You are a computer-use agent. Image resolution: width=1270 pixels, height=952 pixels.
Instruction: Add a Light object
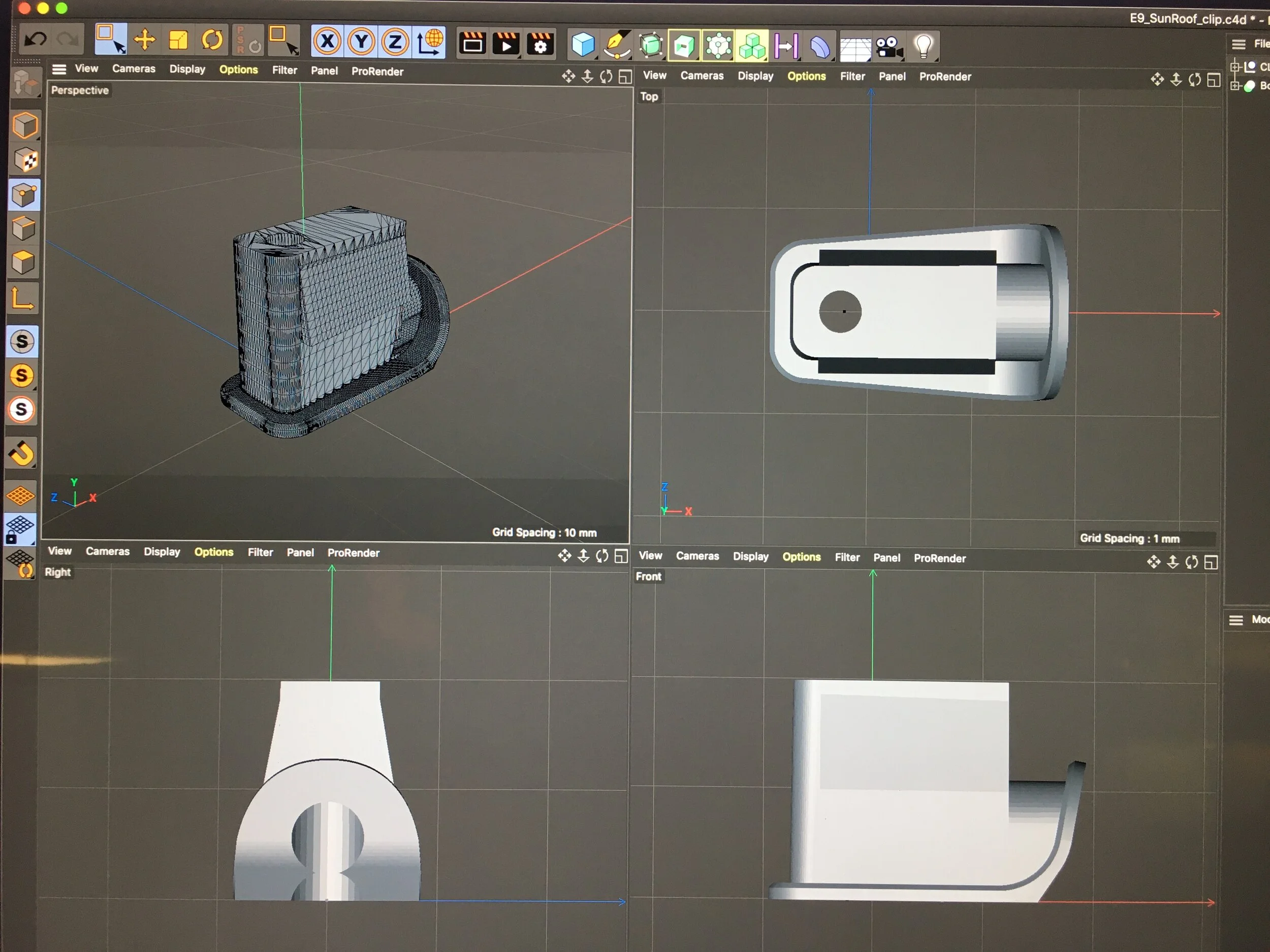tap(923, 47)
